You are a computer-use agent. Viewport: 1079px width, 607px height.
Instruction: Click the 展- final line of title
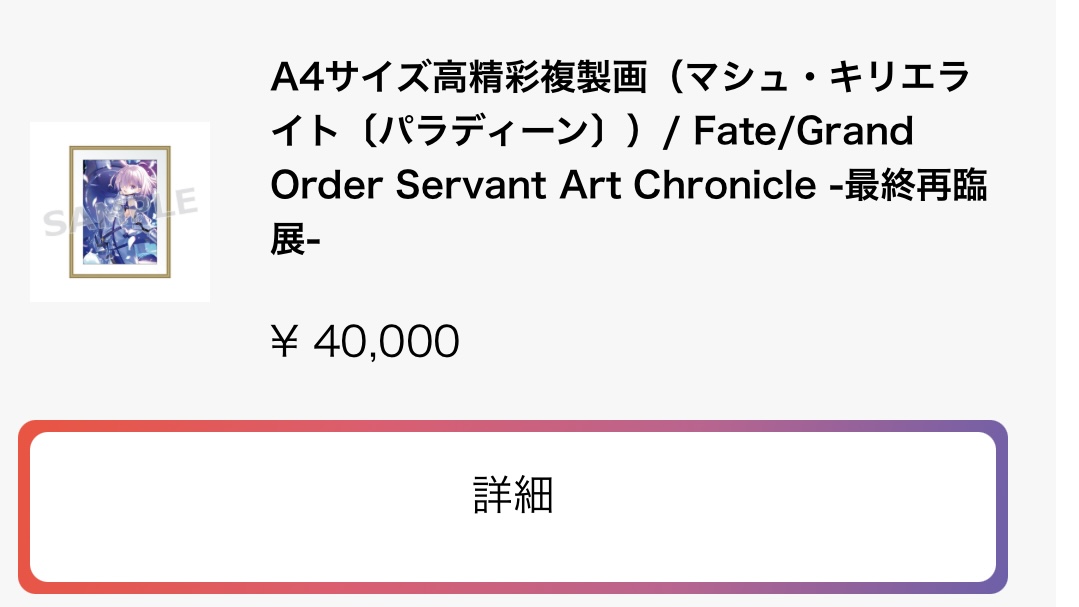pyautogui.click(x=295, y=239)
